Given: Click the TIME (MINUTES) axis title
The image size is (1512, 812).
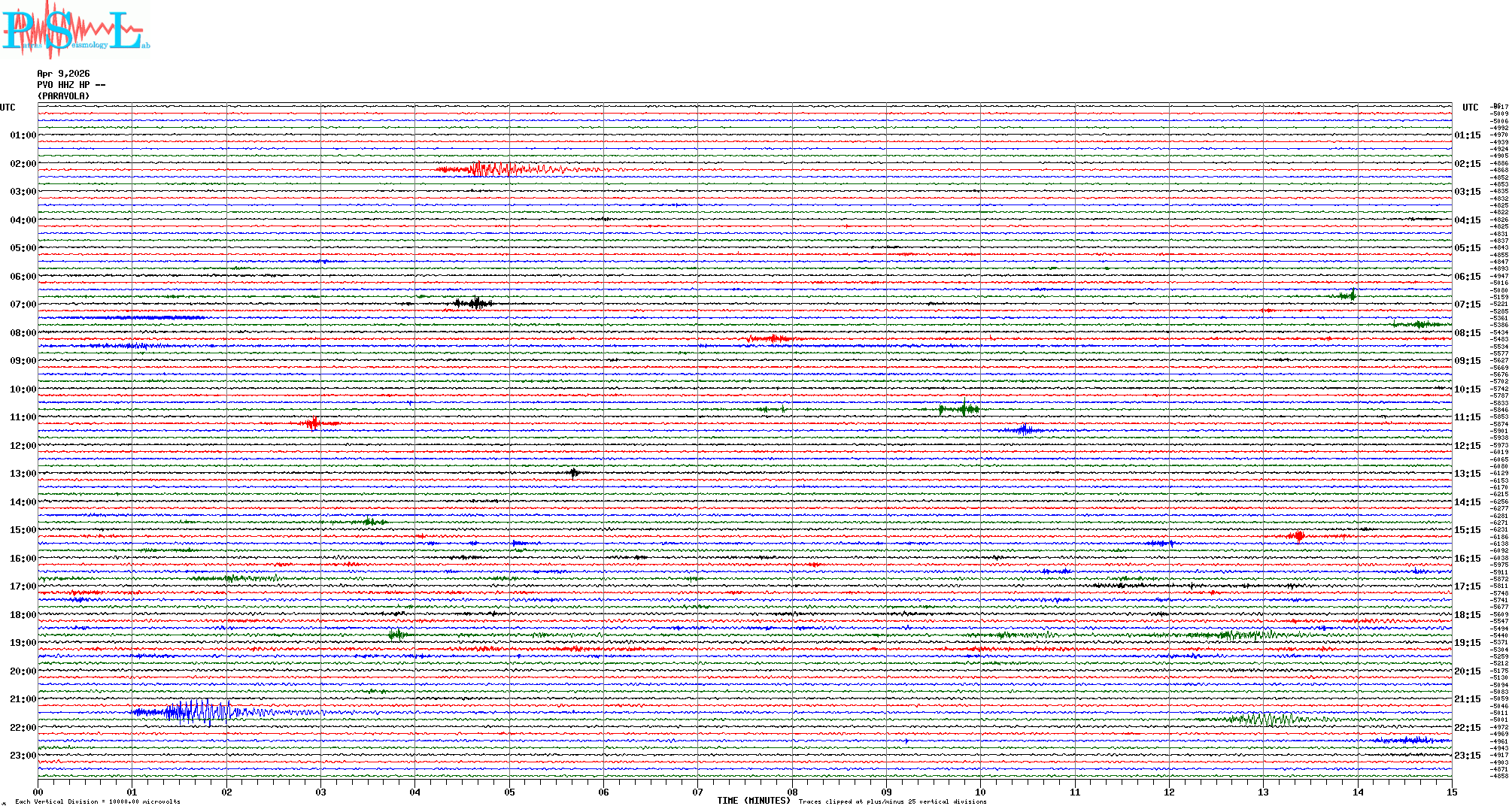Looking at the screenshot, I should 753,801.
